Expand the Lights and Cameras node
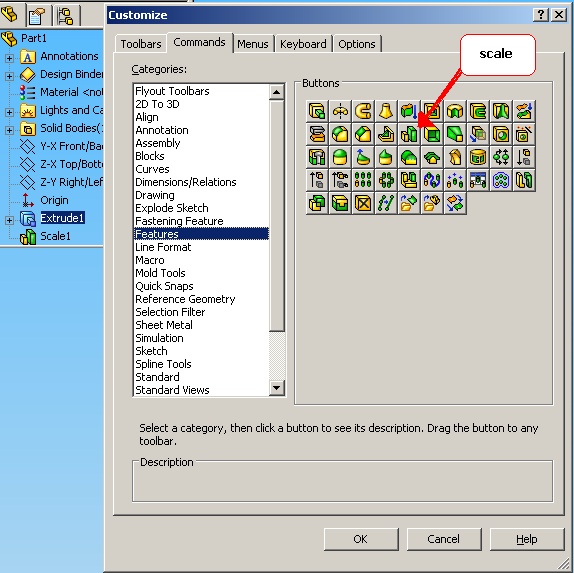 [10, 112]
